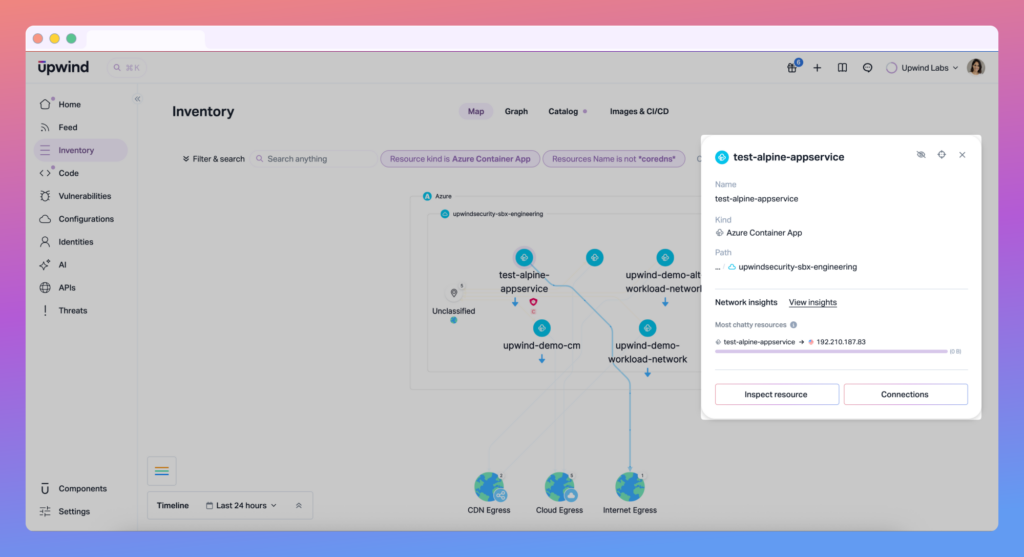1024x557 pixels.
Task: Select Inventory in sidebar
Action: [80, 150]
